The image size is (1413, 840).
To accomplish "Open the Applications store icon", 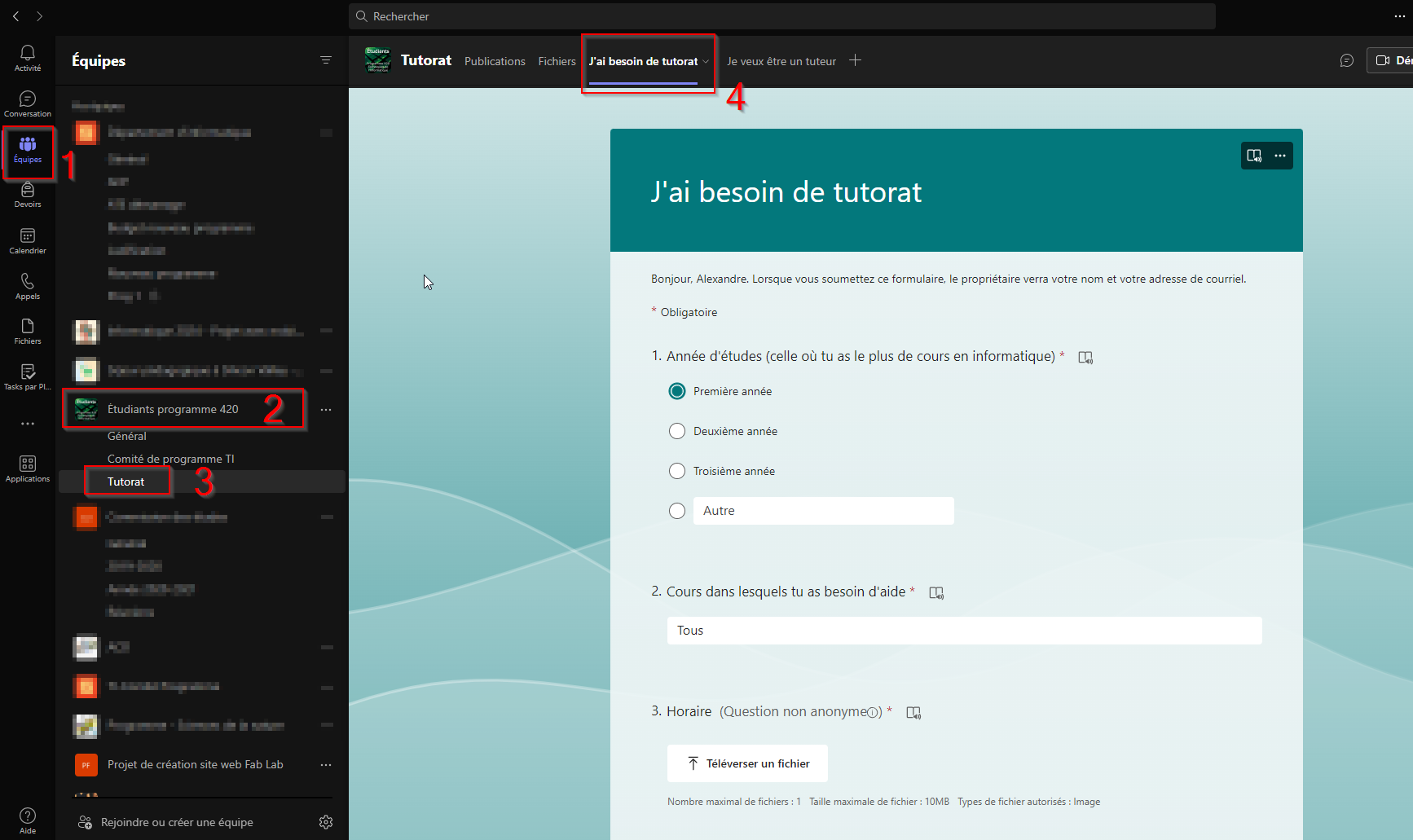I will click(27, 469).
